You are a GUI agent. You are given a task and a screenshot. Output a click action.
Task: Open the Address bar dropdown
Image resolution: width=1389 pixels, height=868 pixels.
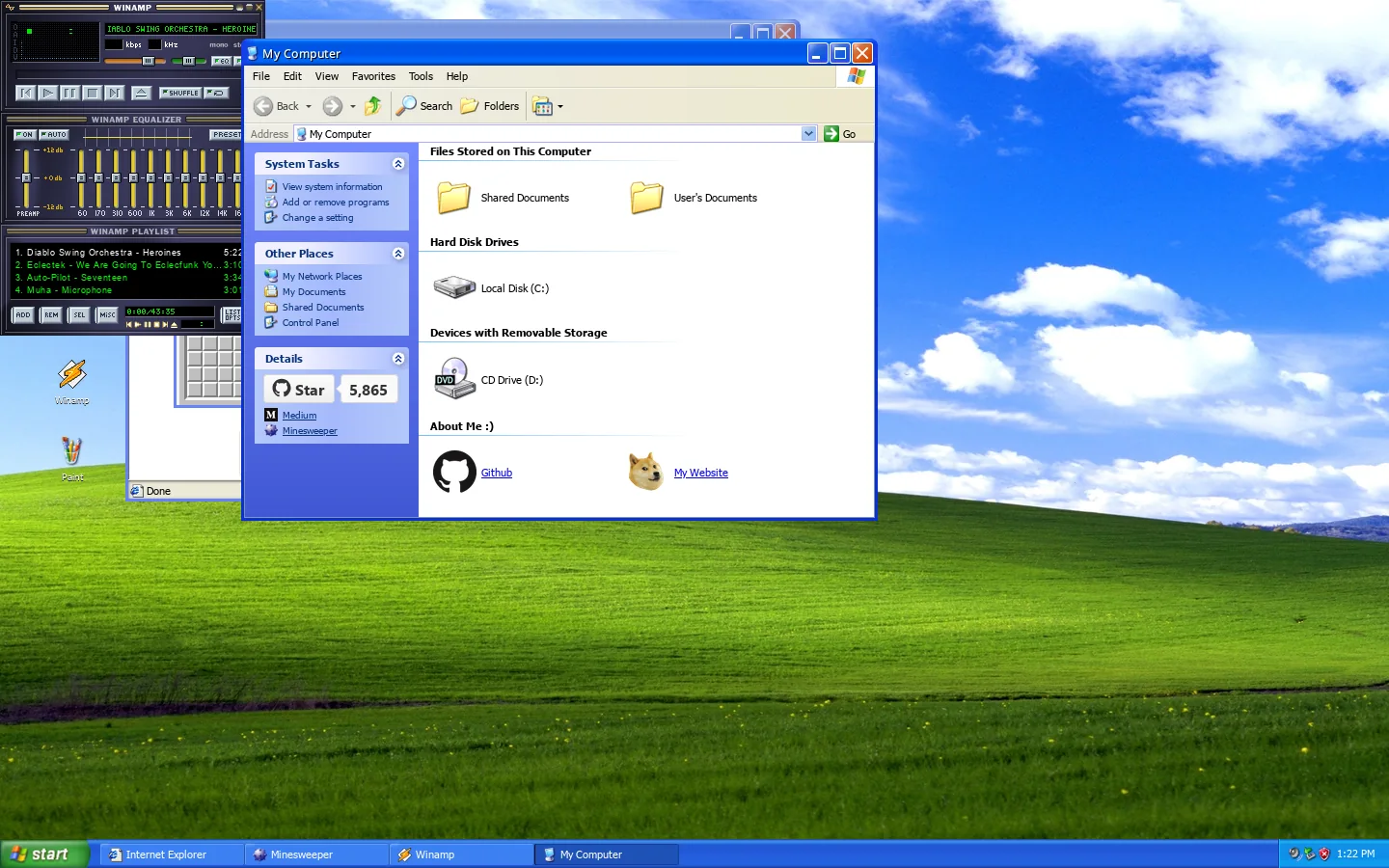coord(808,134)
